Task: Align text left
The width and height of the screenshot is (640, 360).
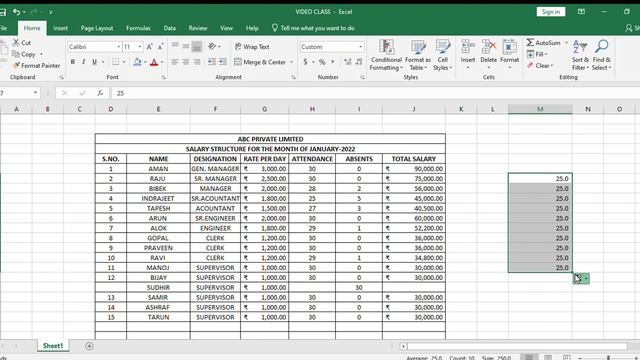Action: click(x=175, y=62)
